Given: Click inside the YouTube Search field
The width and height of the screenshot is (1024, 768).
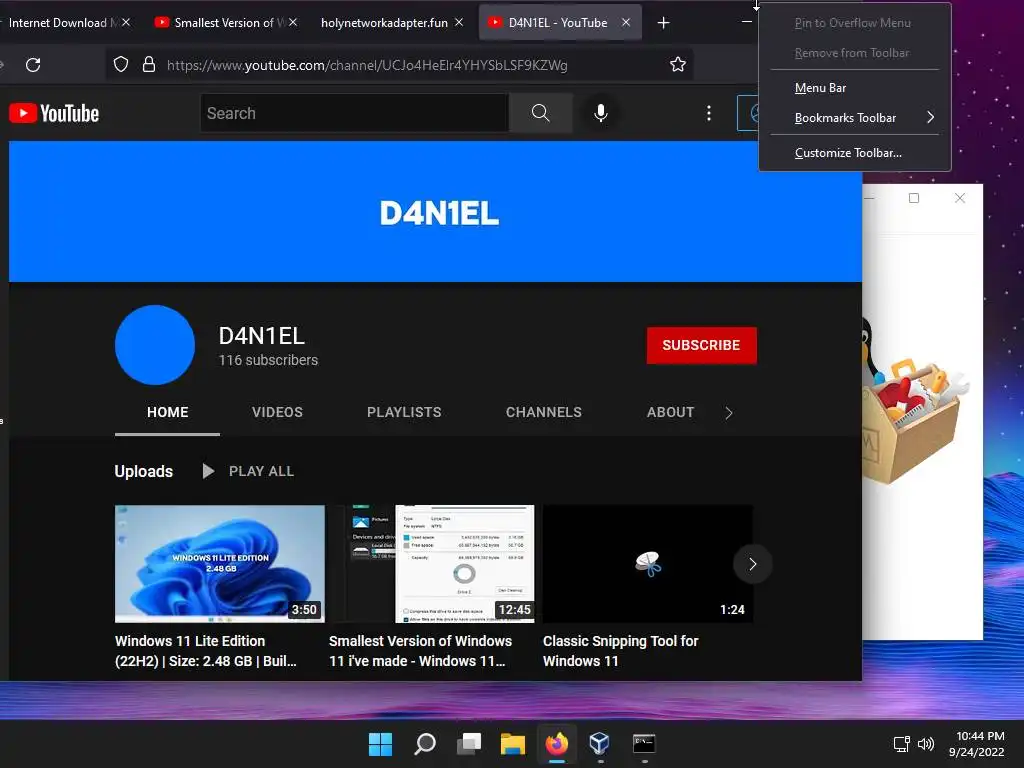Looking at the screenshot, I should pos(355,113).
